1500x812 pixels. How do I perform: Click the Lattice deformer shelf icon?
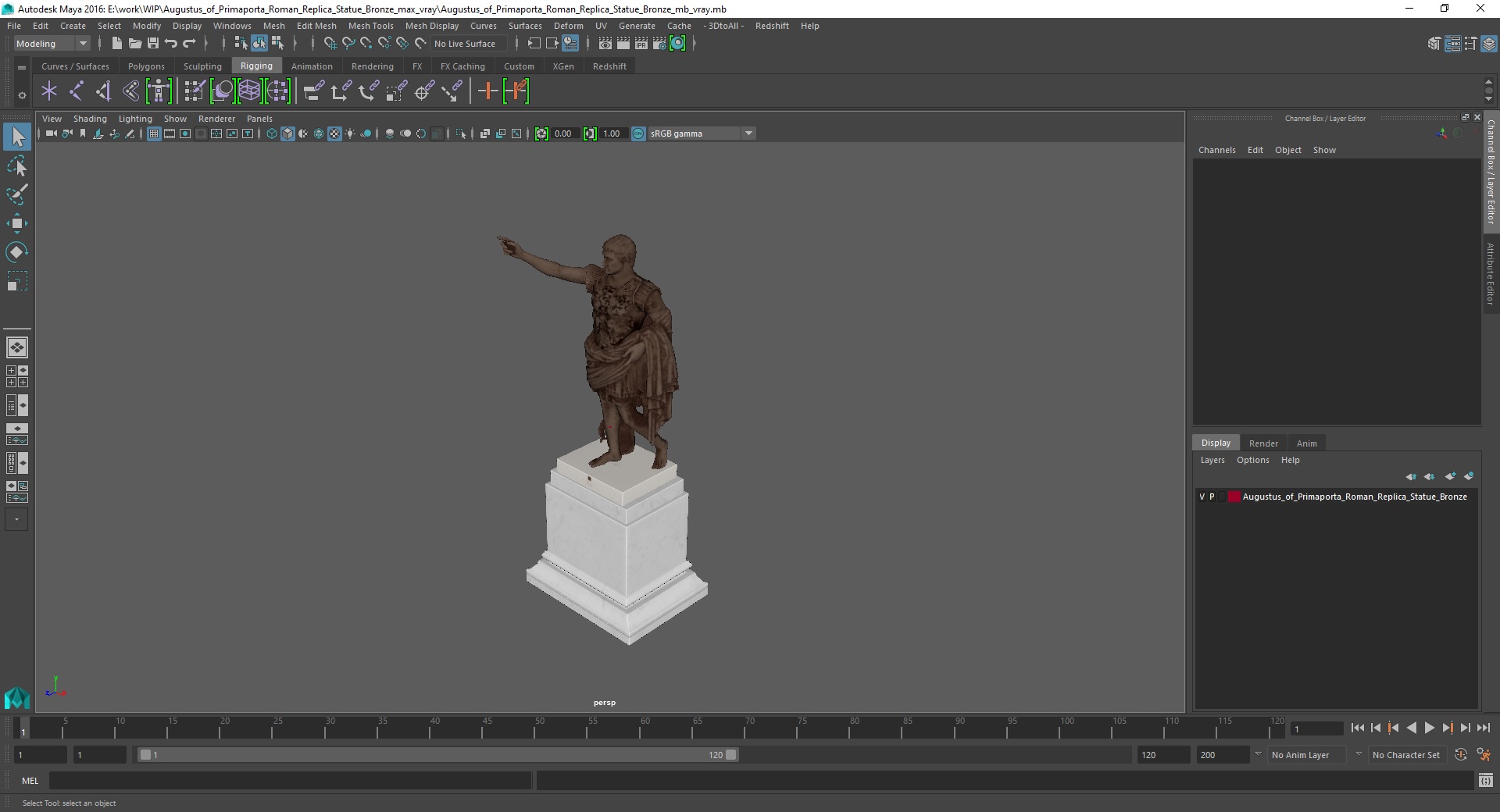pyautogui.click(x=249, y=91)
